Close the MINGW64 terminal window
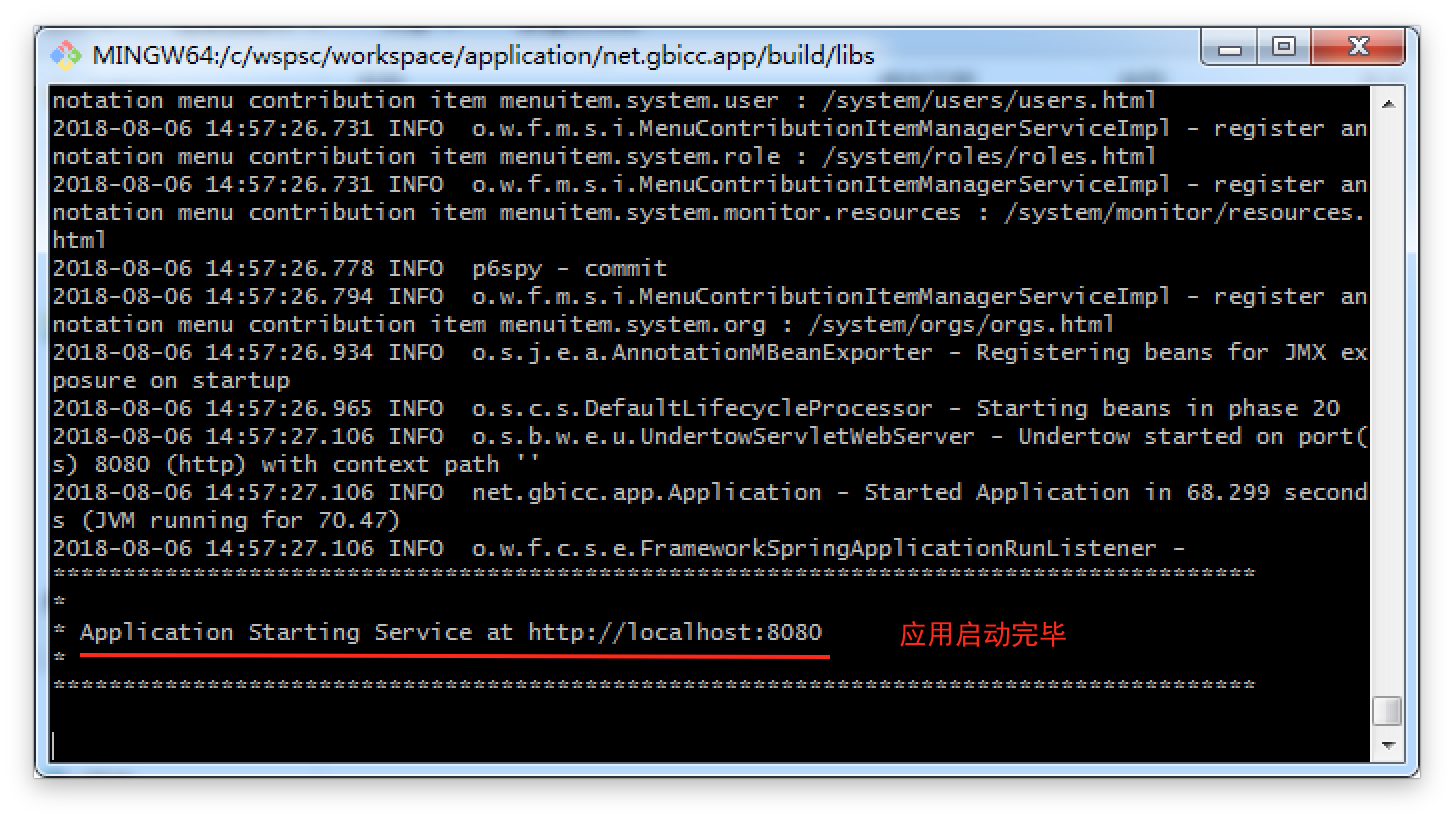The height and width of the screenshot is (820, 1454). 1357,48
